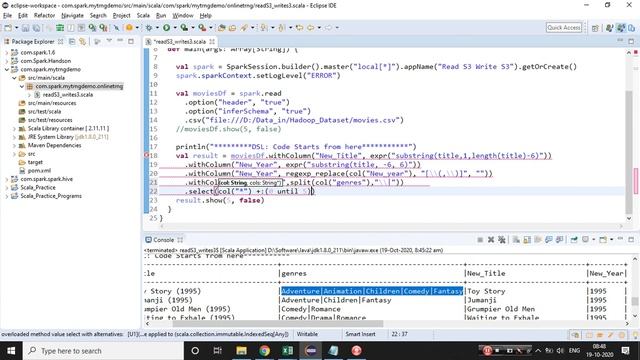
Task: Collapse the src/main/scala folder
Action: tap(14, 78)
